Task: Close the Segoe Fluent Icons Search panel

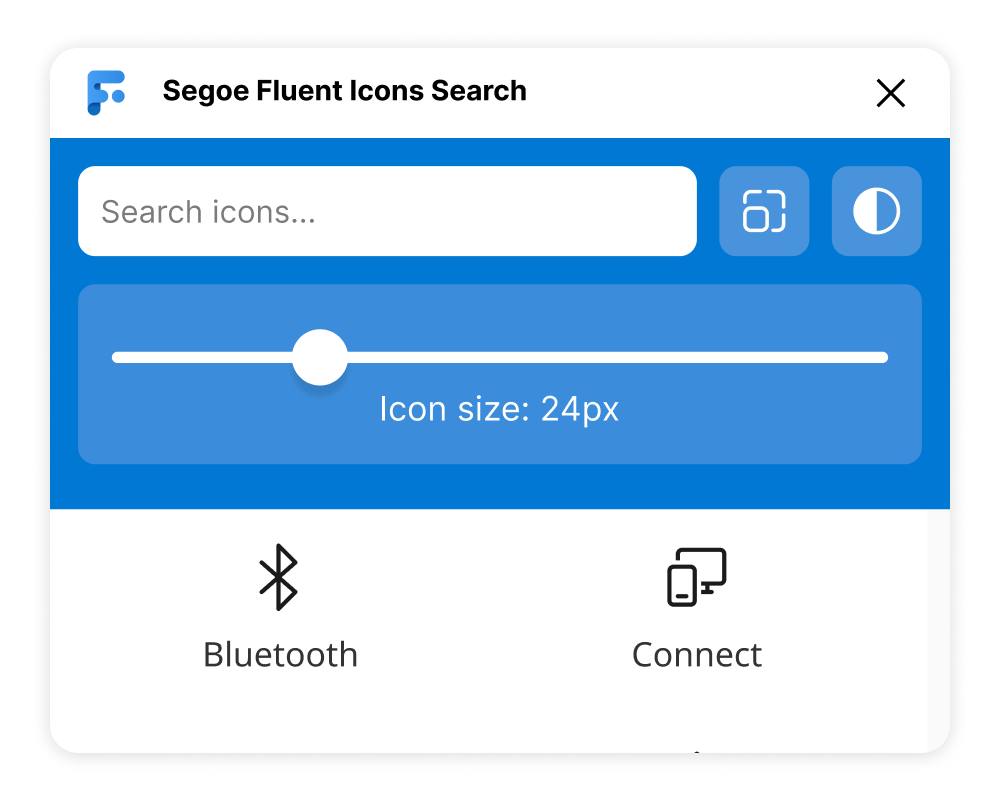Action: pyautogui.click(x=890, y=93)
